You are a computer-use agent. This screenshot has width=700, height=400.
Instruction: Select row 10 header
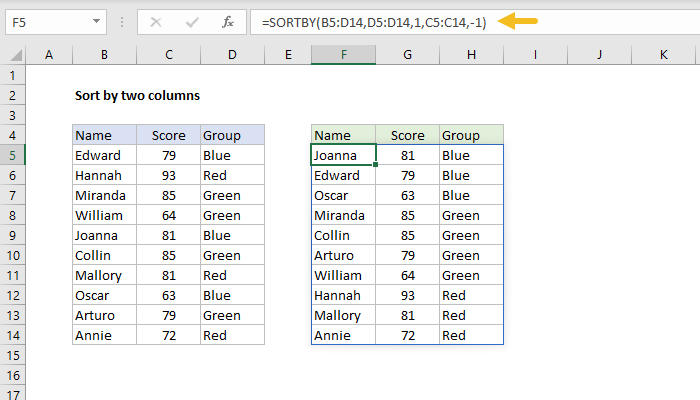pos(12,255)
